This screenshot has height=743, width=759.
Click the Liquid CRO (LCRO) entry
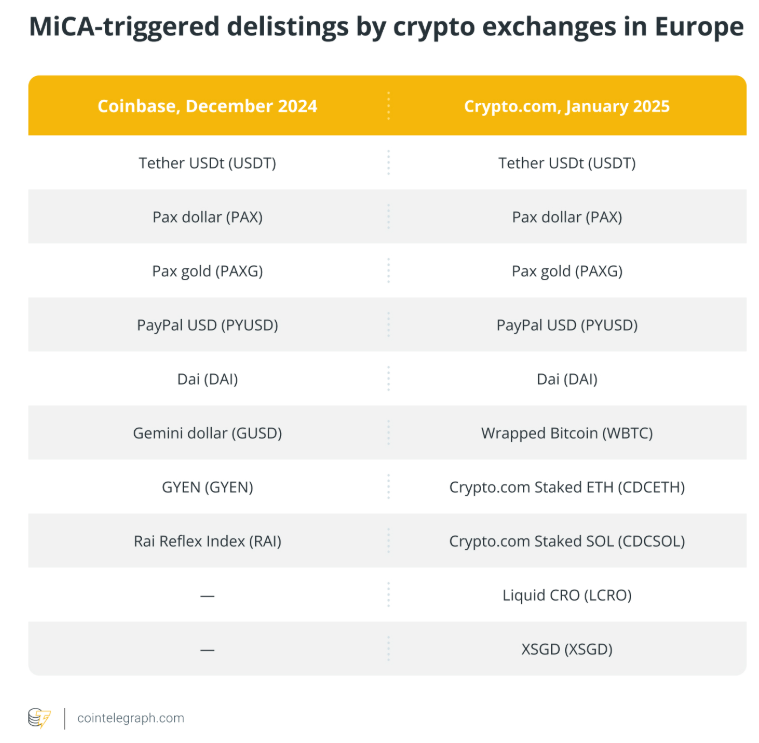pyautogui.click(x=566, y=595)
